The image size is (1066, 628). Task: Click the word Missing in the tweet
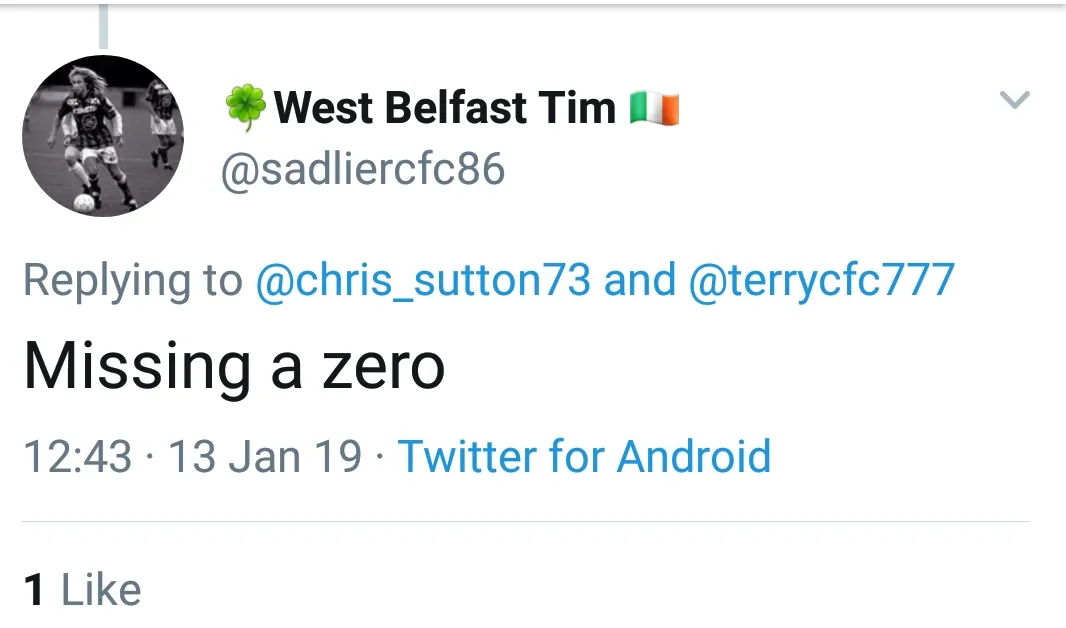[x=137, y=366]
